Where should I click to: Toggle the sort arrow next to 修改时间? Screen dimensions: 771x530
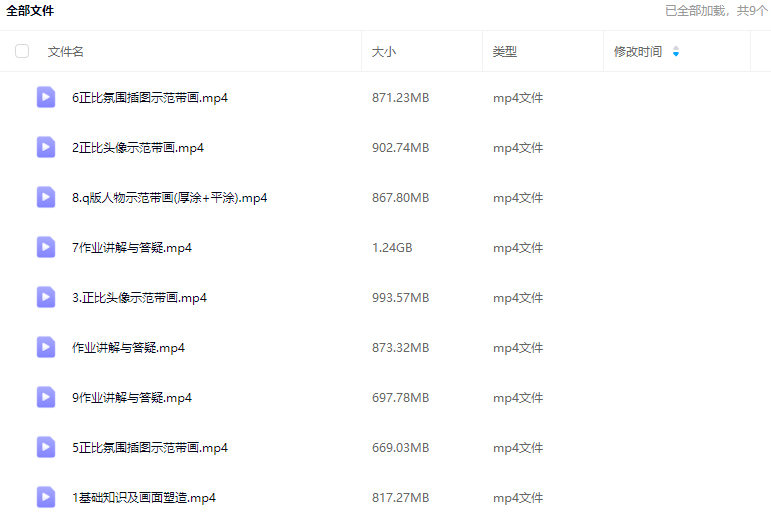pyautogui.click(x=676, y=52)
